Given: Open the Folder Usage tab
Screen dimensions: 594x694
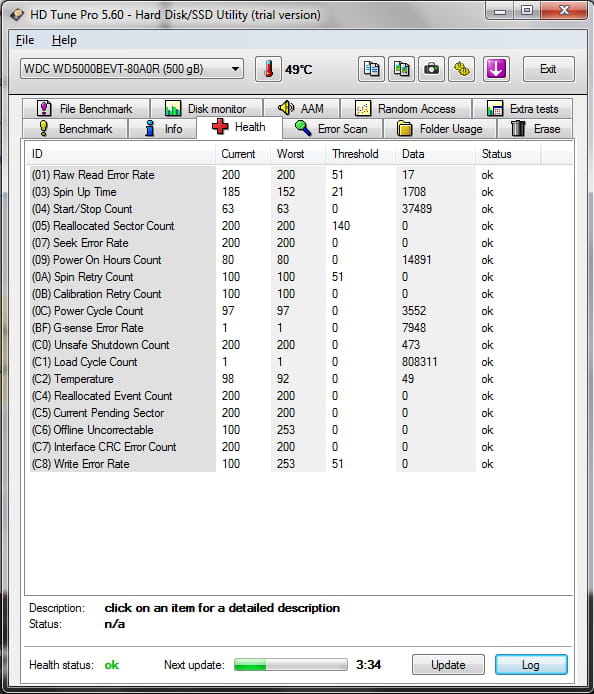Looking at the screenshot, I should (x=440, y=129).
